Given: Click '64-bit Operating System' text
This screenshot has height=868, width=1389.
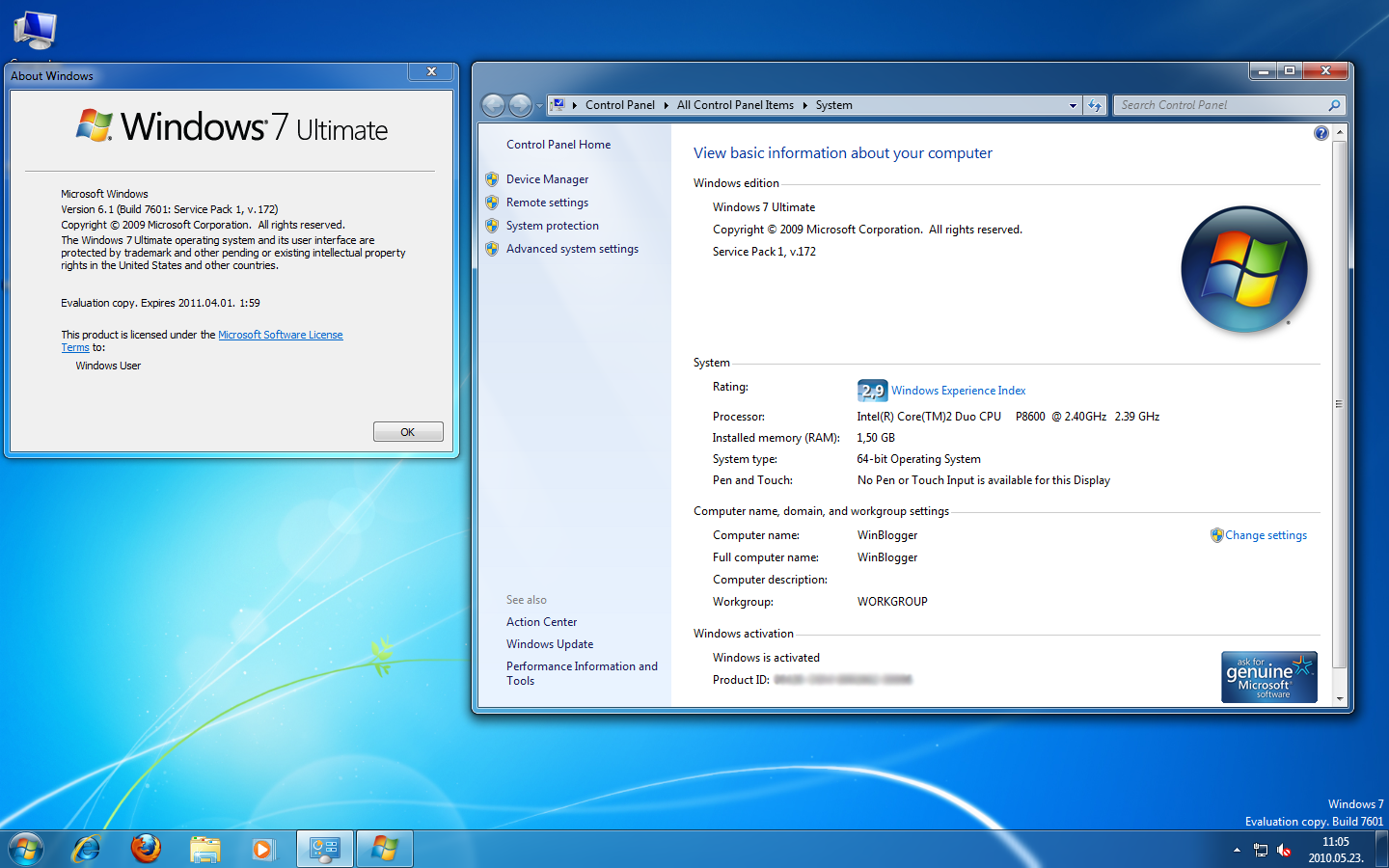Looking at the screenshot, I should pos(918,459).
